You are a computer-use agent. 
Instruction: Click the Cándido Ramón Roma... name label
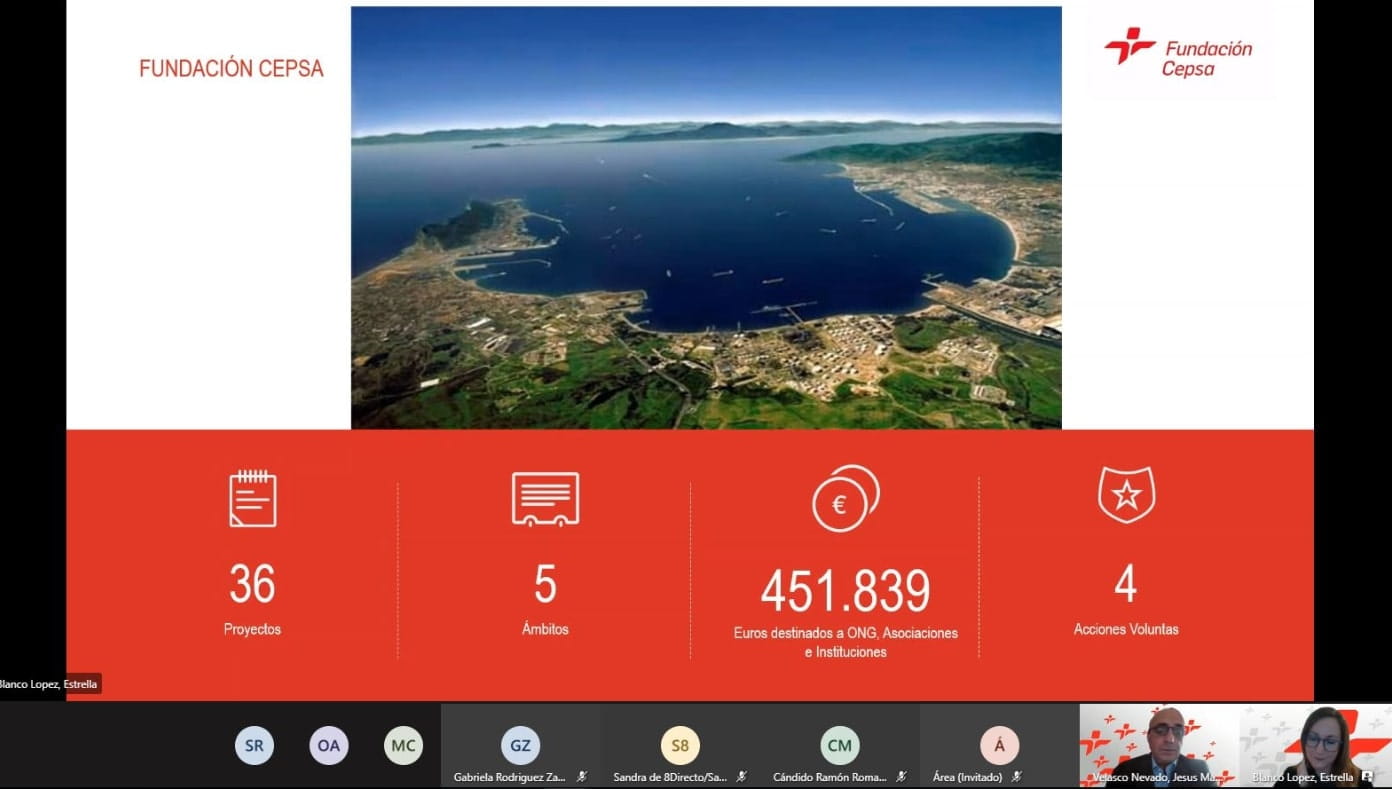[830, 777]
